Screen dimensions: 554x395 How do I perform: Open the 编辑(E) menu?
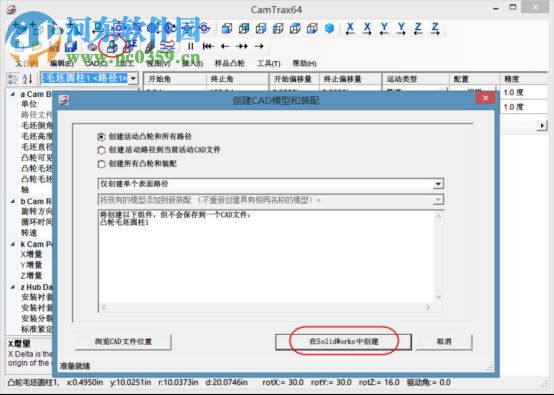coord(61,64)
